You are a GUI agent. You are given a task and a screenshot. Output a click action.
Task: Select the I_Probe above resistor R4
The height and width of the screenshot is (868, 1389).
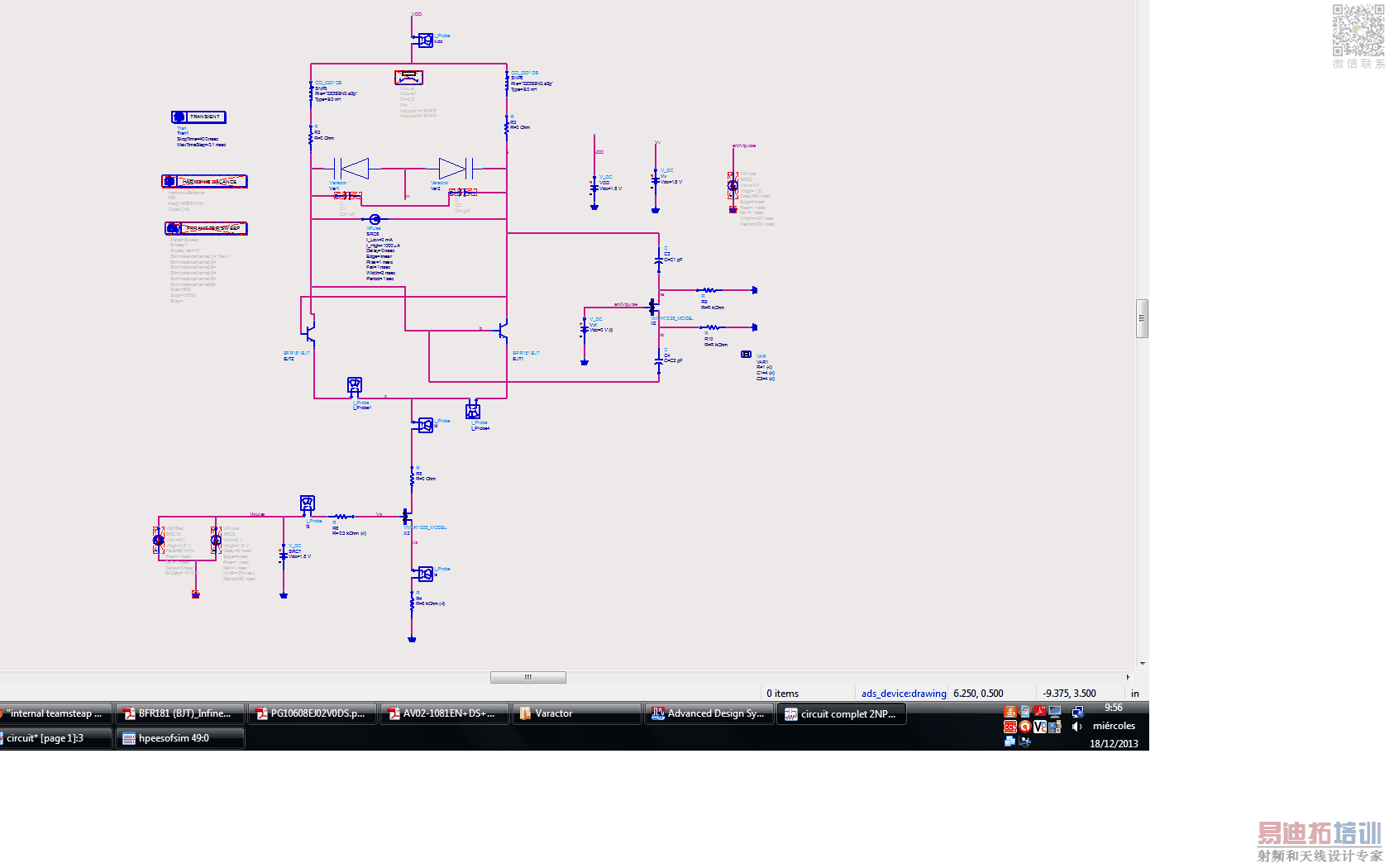(425, 574)
